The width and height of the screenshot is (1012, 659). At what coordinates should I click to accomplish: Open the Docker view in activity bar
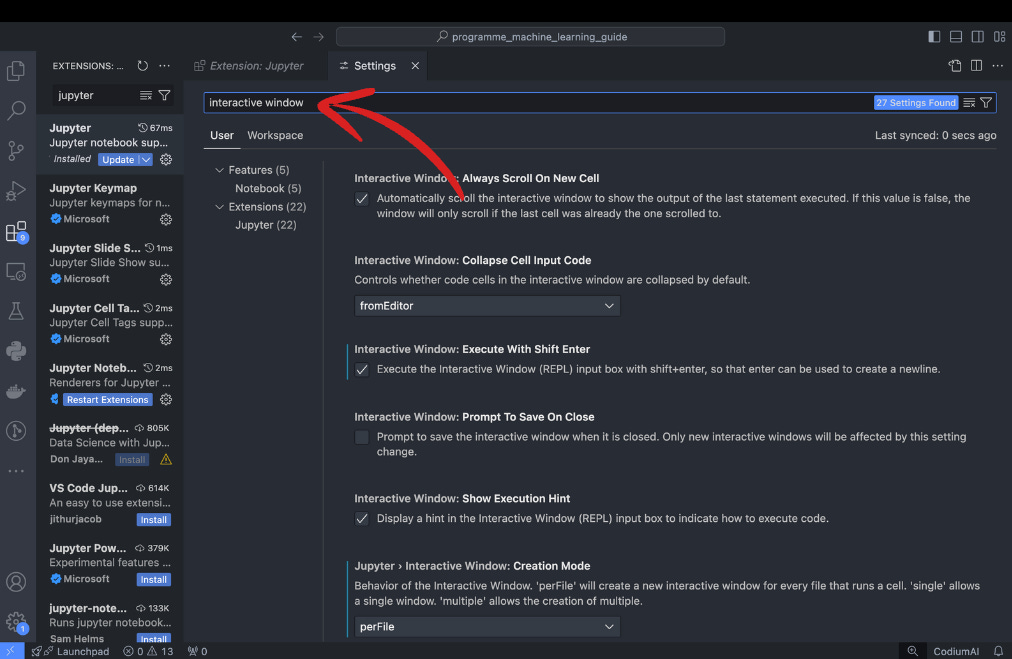[x=16, y=391]
